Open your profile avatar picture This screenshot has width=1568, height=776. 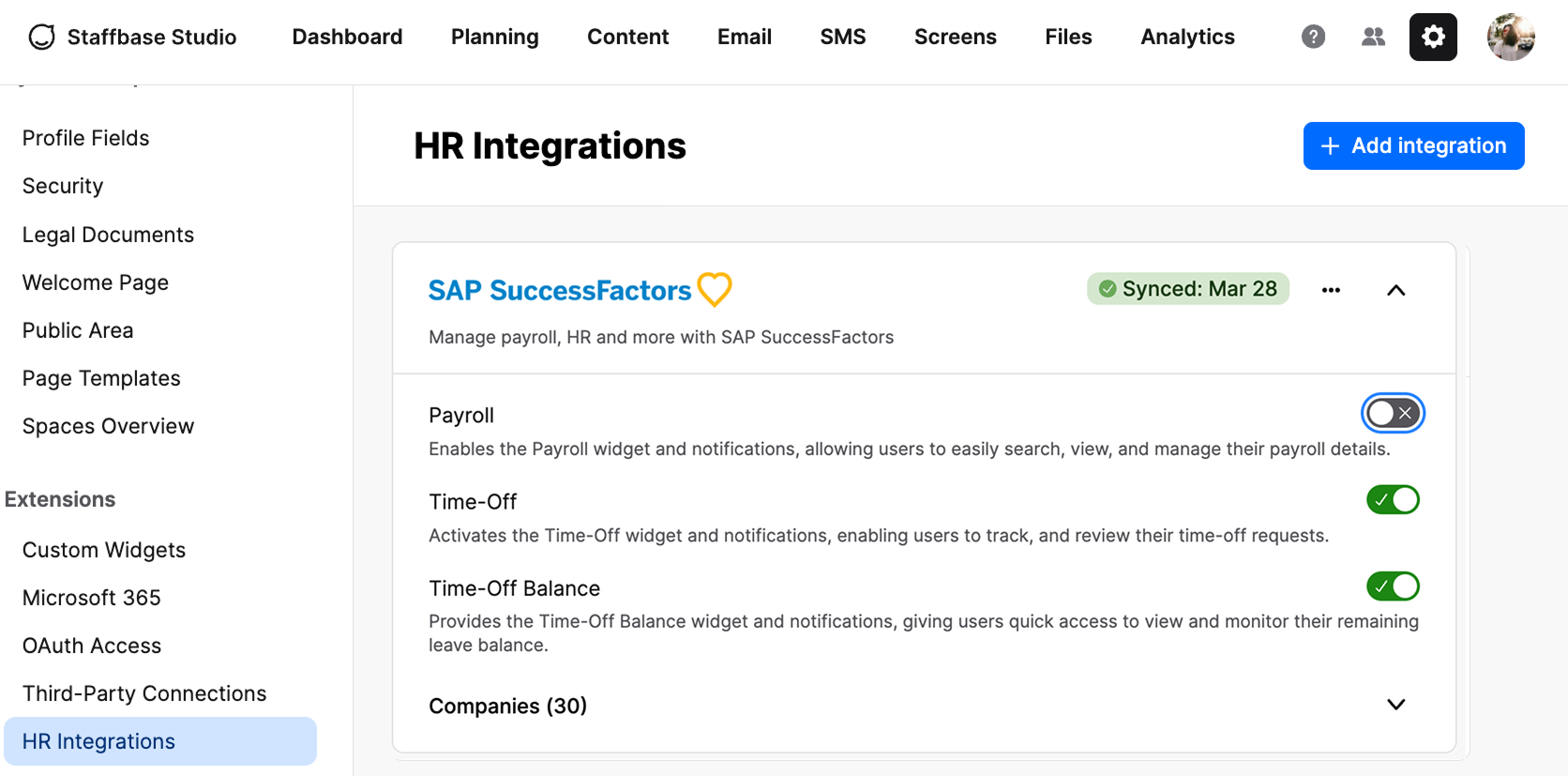pyautogui.click(x=1511, y=37)
